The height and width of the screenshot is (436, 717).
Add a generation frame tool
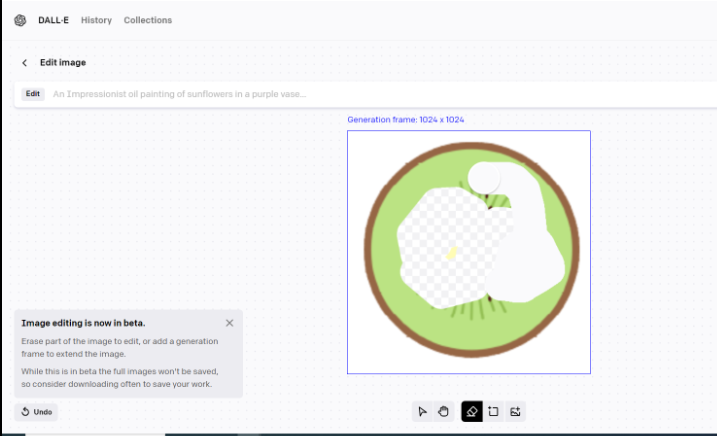point(493,412)
